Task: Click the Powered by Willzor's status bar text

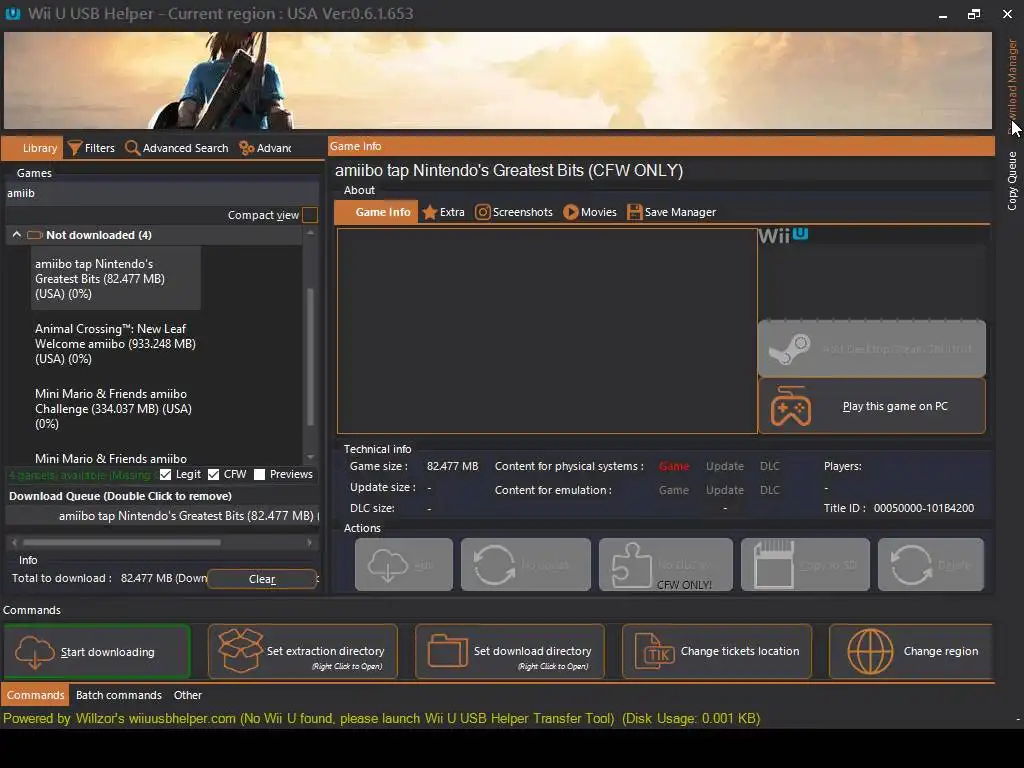Action: [x=381, y=718]
